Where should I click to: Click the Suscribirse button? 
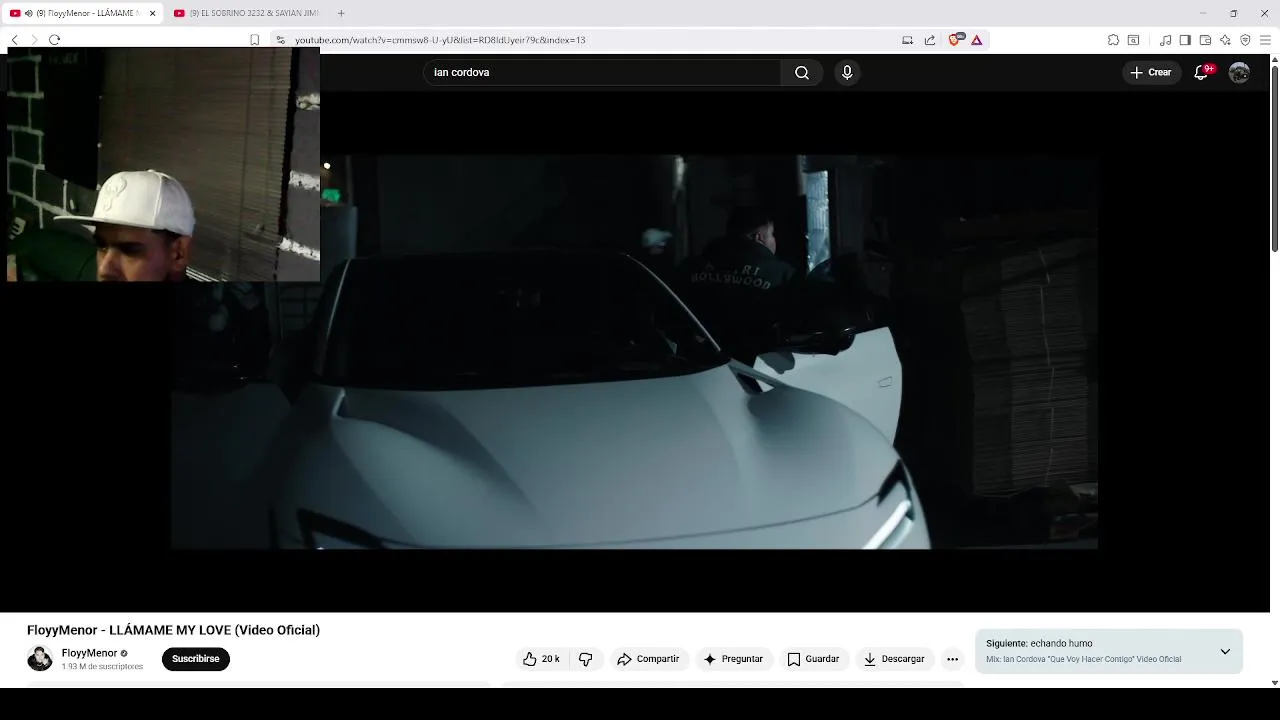pyautogui.click(x=196, y=659)
